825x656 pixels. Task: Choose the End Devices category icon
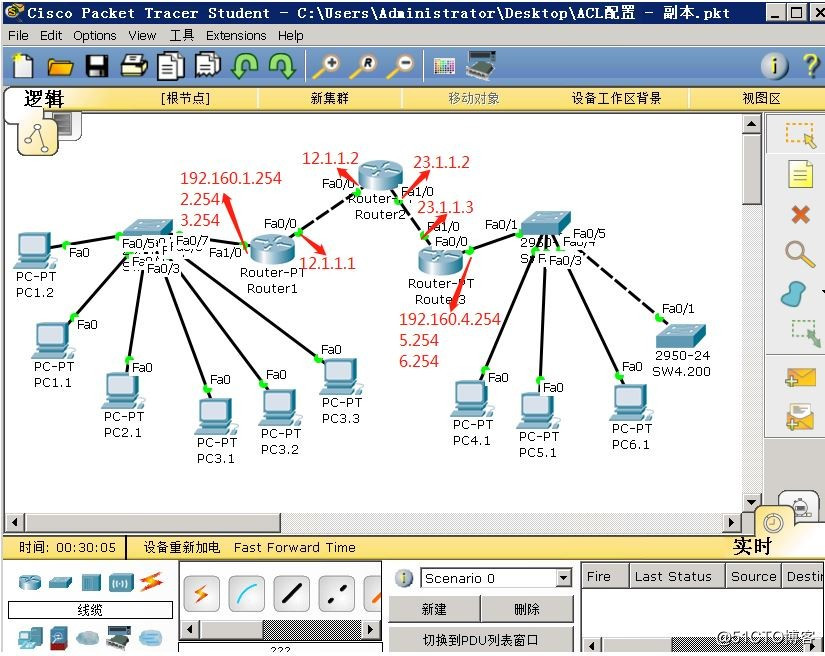pyautogui.click(x=31, y=638)
